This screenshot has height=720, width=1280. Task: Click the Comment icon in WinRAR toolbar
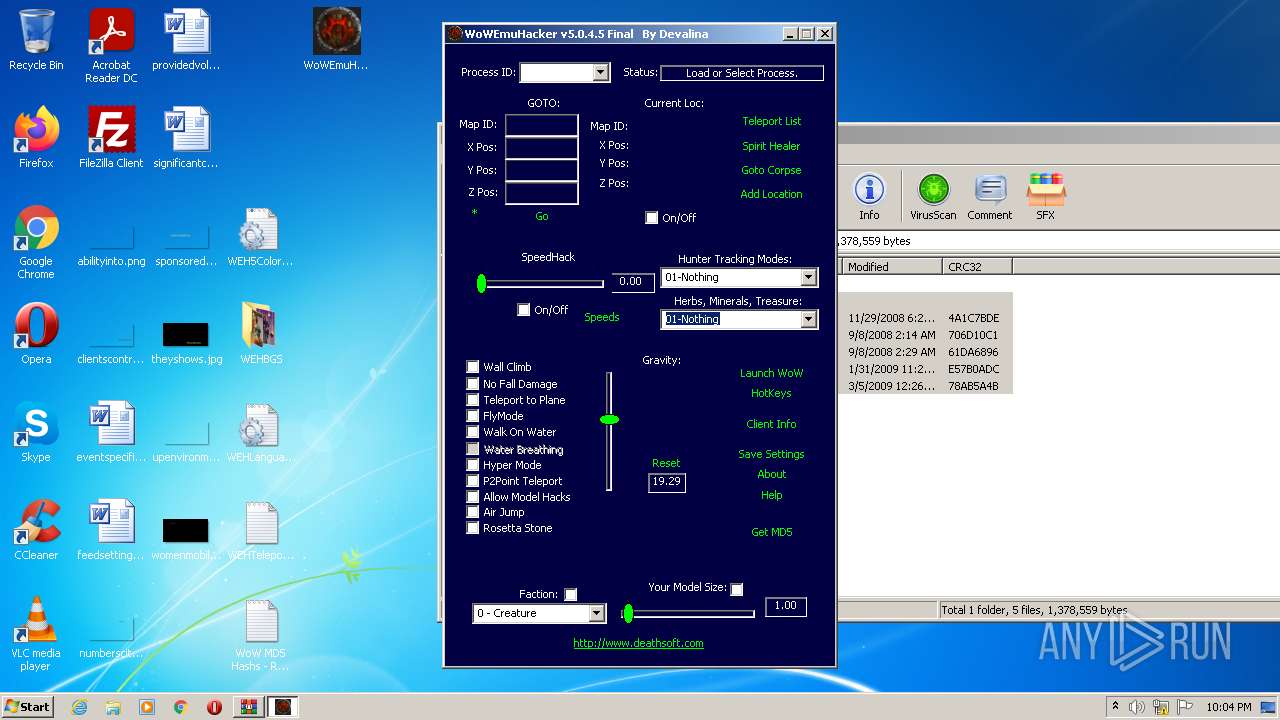[989, 197]
